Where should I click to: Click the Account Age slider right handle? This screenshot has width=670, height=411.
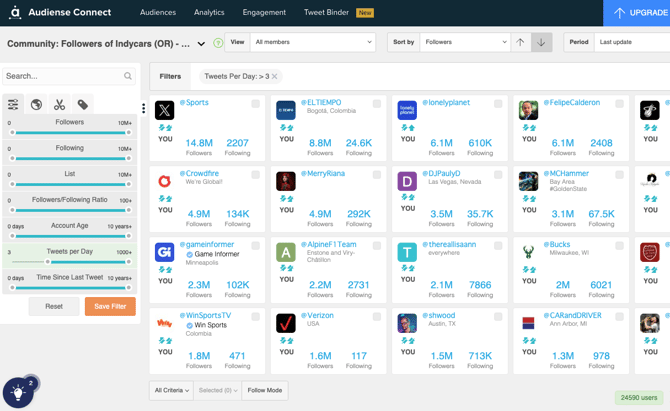click(x=128, y=236)
